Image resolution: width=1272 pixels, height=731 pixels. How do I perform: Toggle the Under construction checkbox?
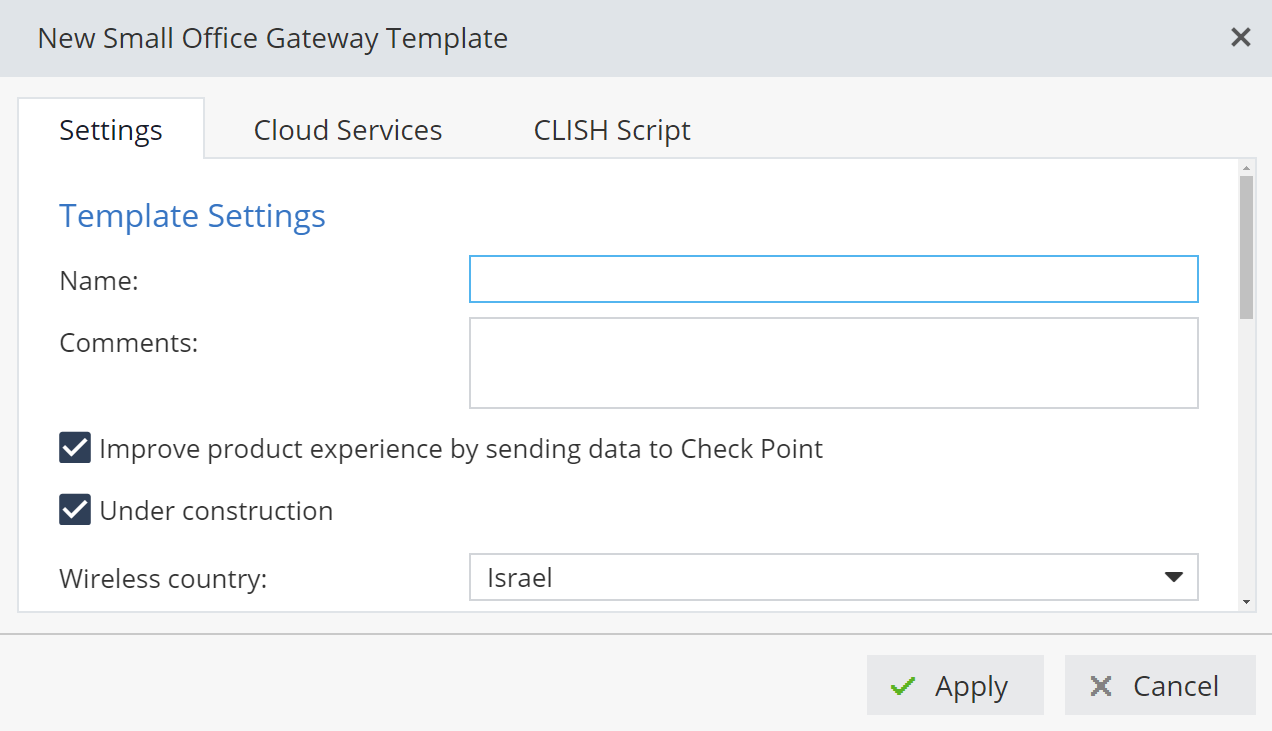(75, 510)
